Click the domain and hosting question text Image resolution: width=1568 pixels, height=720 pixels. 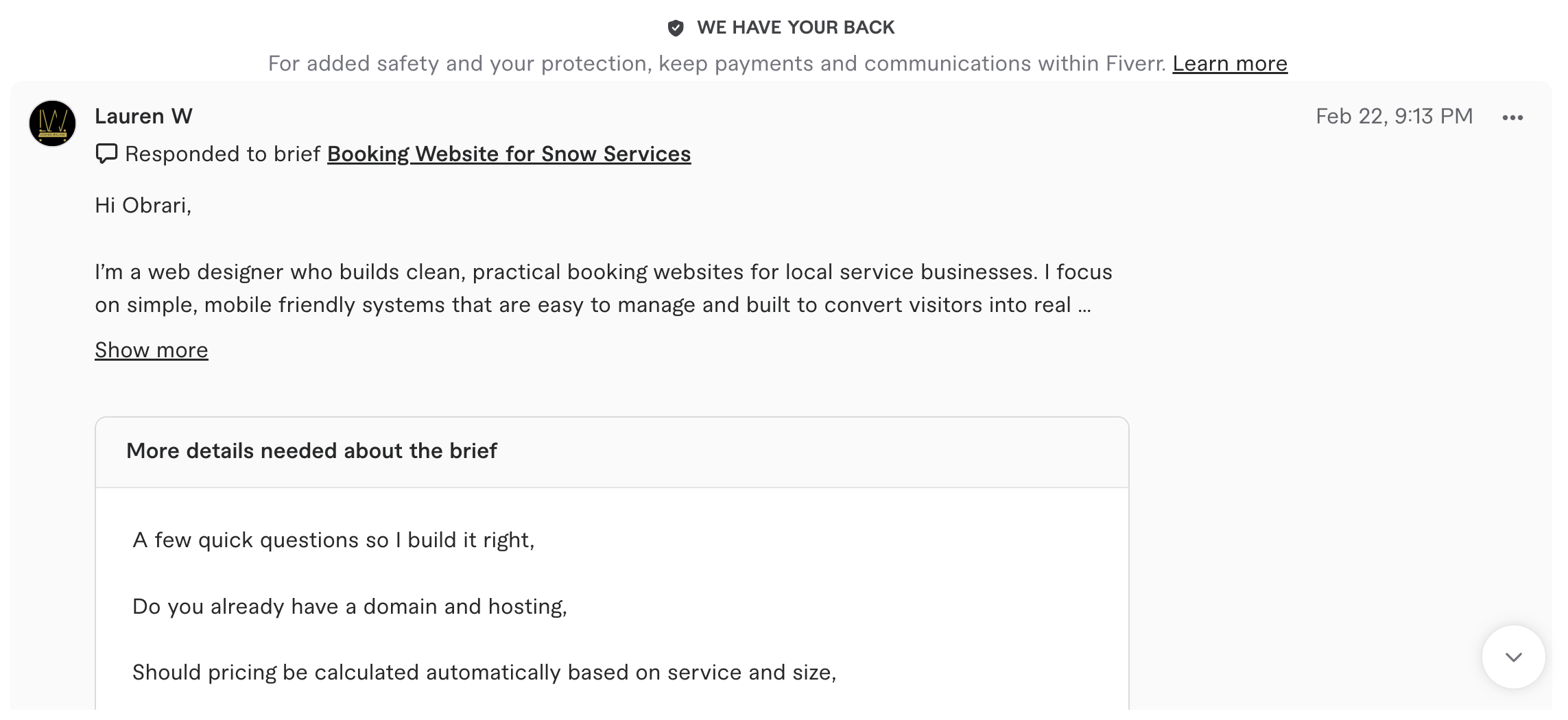351,606
